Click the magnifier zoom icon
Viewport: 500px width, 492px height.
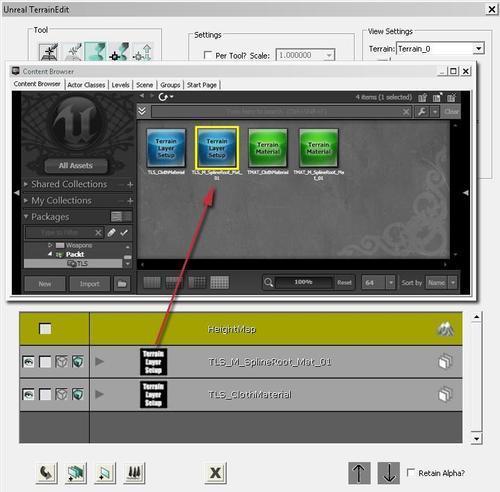[268, 283]
